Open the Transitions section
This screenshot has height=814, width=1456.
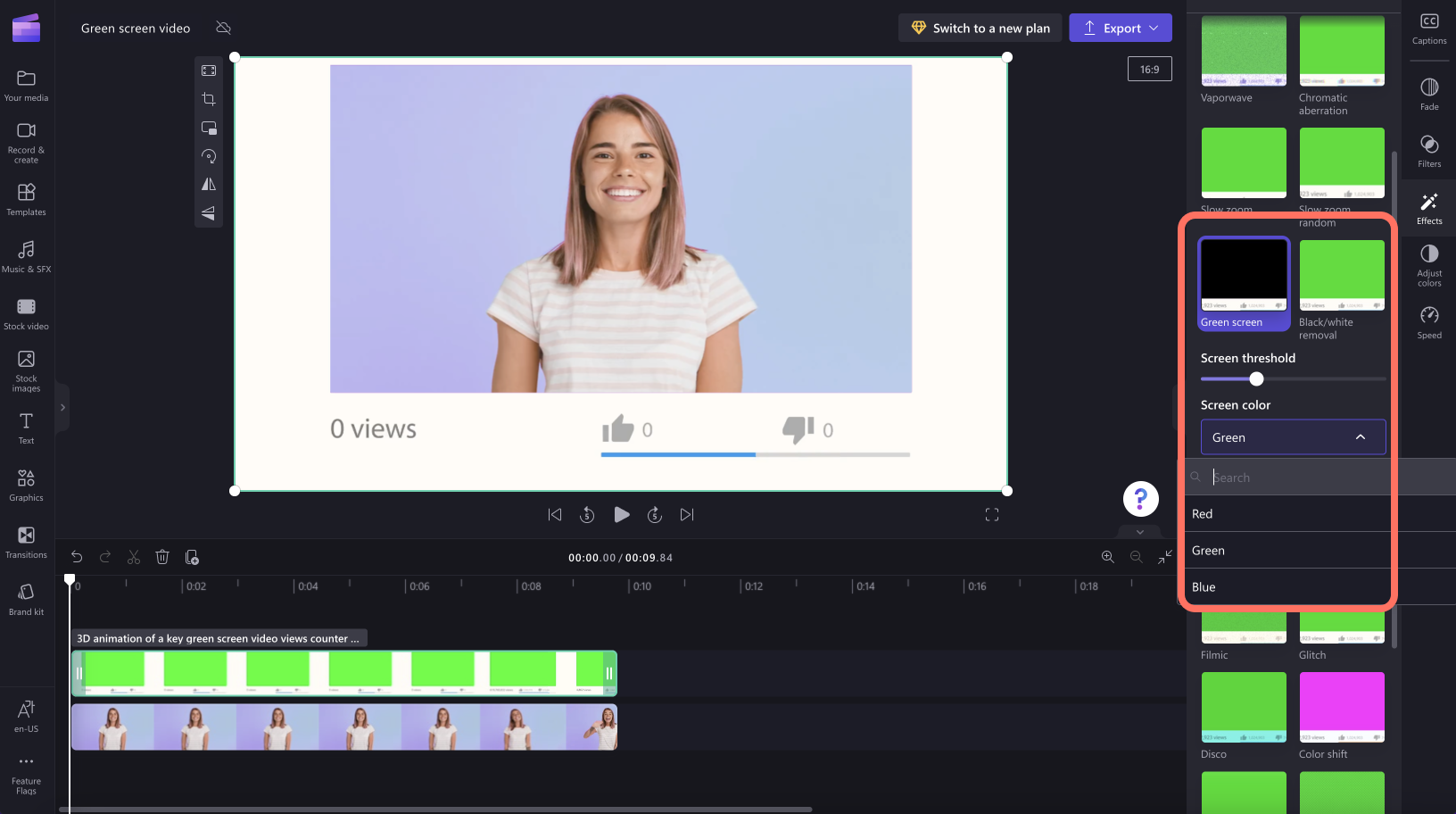(26, 543)
